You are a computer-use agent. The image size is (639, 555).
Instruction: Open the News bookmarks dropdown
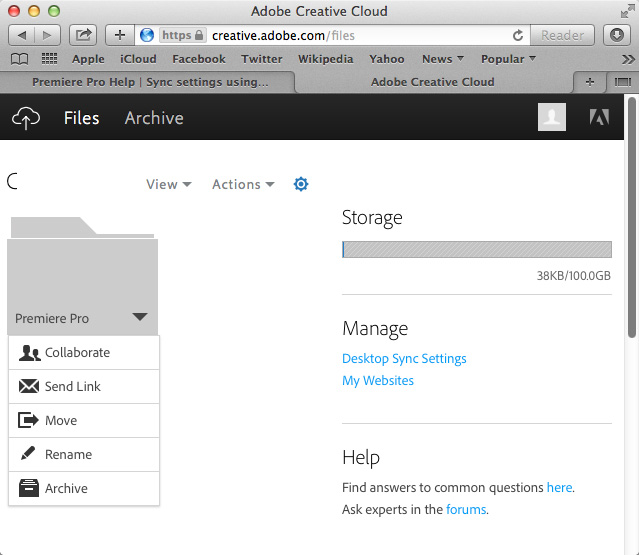[x=443, y=59]
